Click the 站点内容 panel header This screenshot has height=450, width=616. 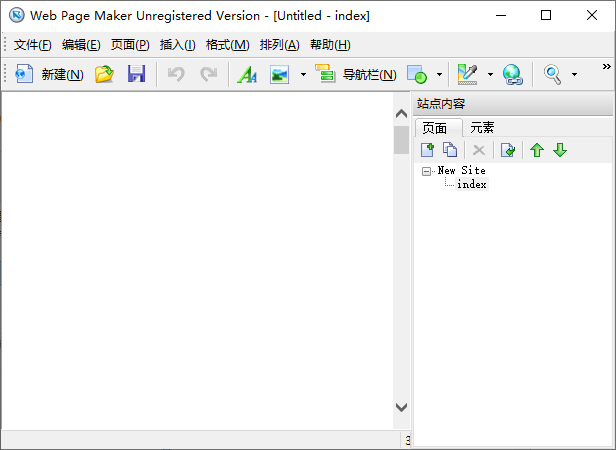point(513,104)
